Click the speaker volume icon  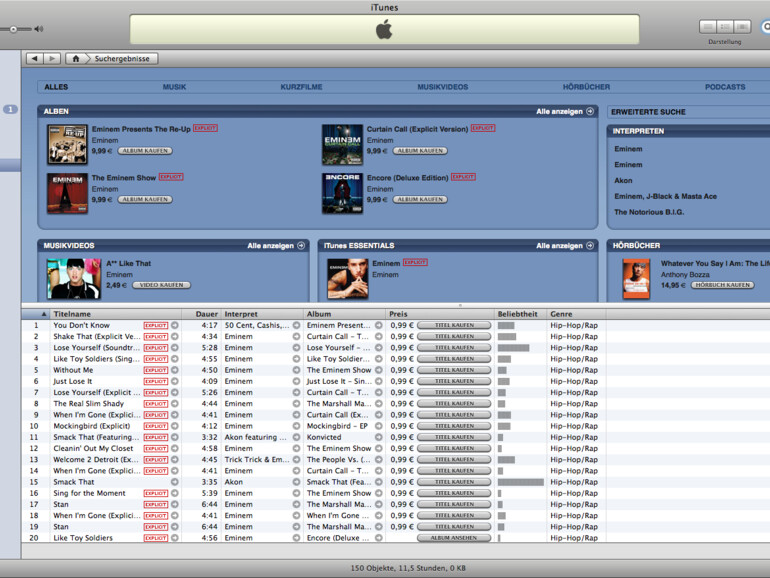coord(39,29)
